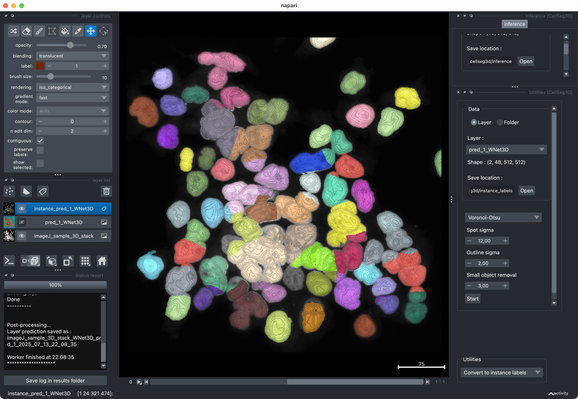Click Save log in results folder
This screenshot has height=399, width=578.
[55, 381]
